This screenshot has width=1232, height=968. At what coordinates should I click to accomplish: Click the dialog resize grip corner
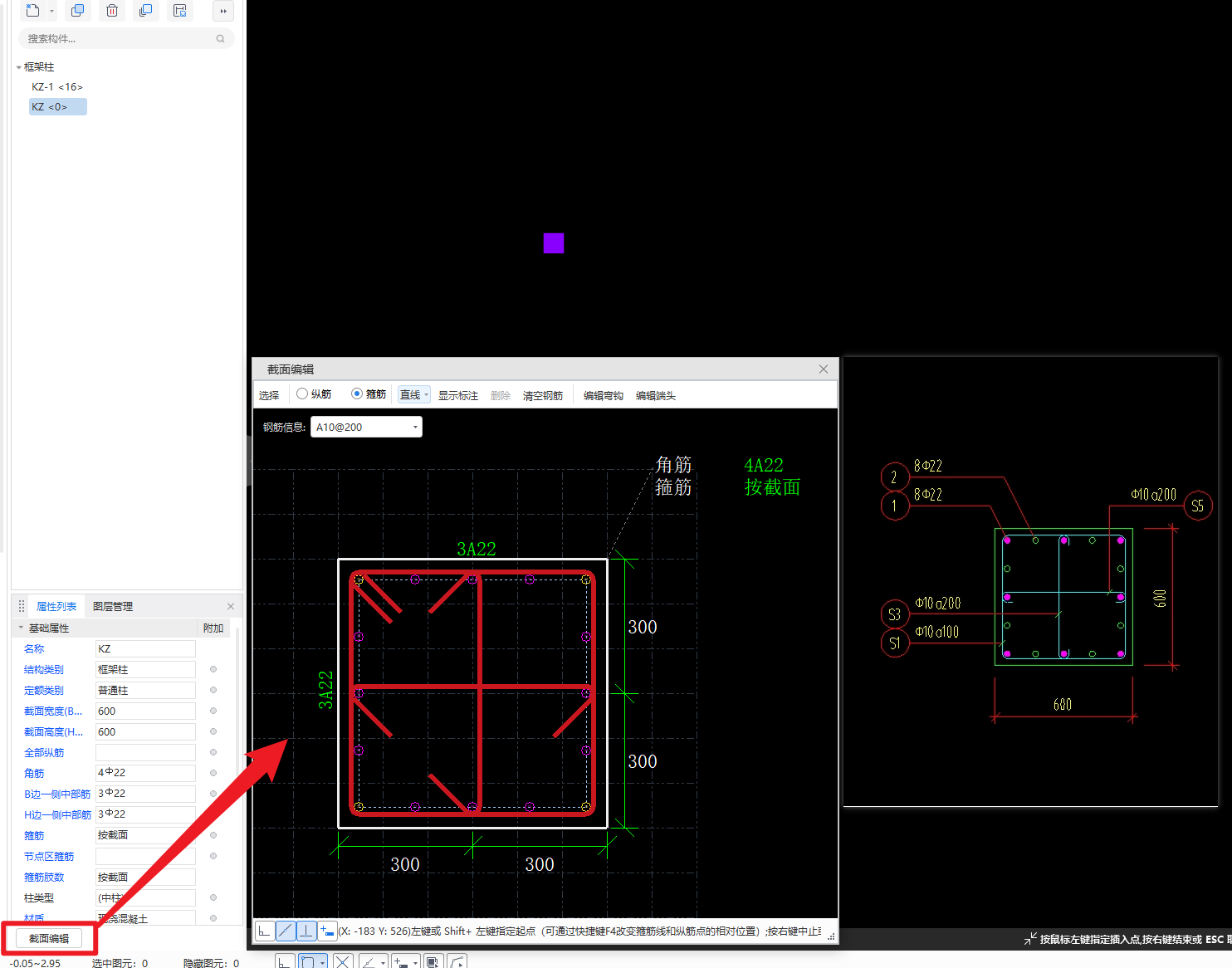coord(831,936)
